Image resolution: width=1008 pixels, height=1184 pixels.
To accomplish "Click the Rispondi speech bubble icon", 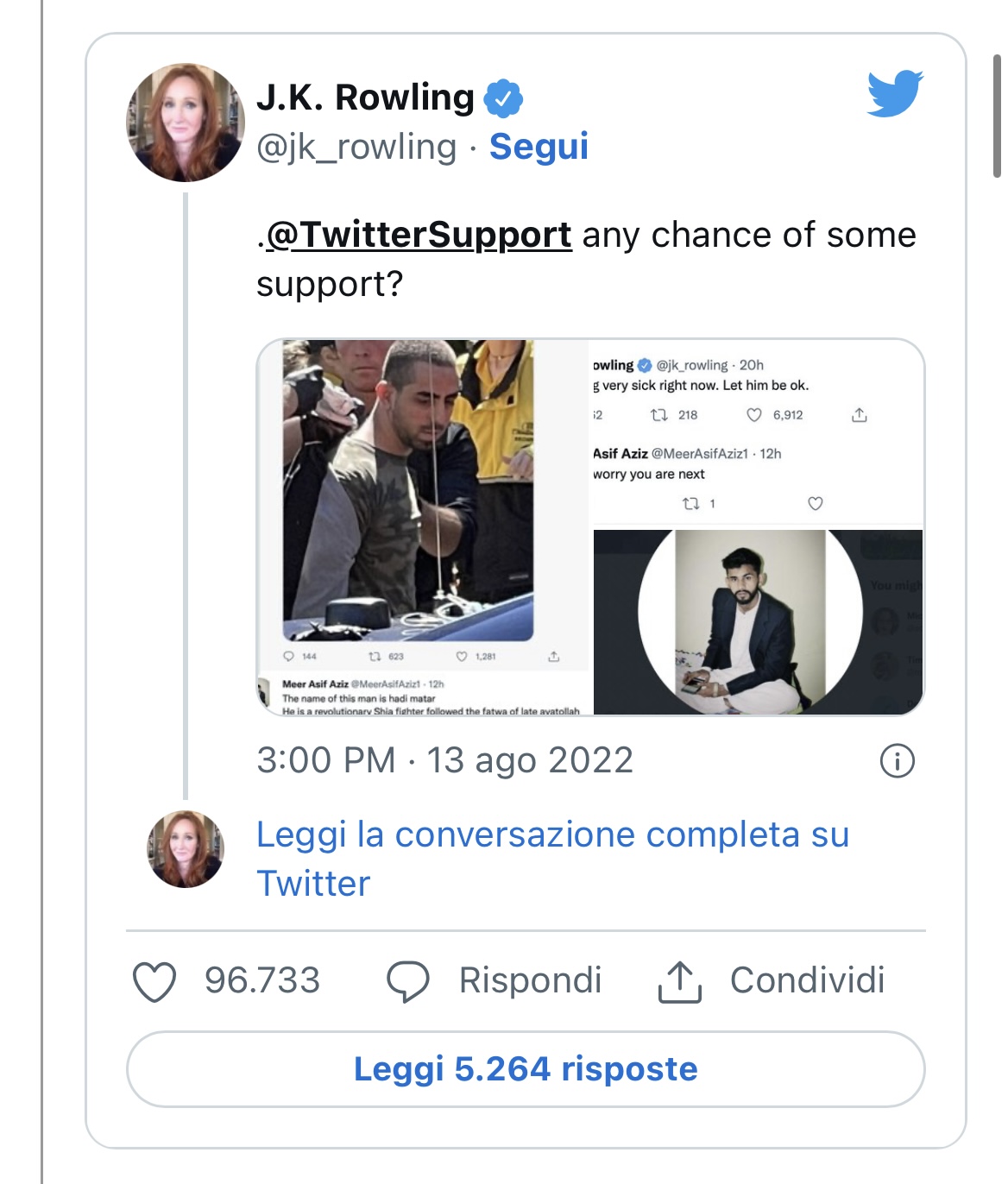I will (x=407, y=981).
